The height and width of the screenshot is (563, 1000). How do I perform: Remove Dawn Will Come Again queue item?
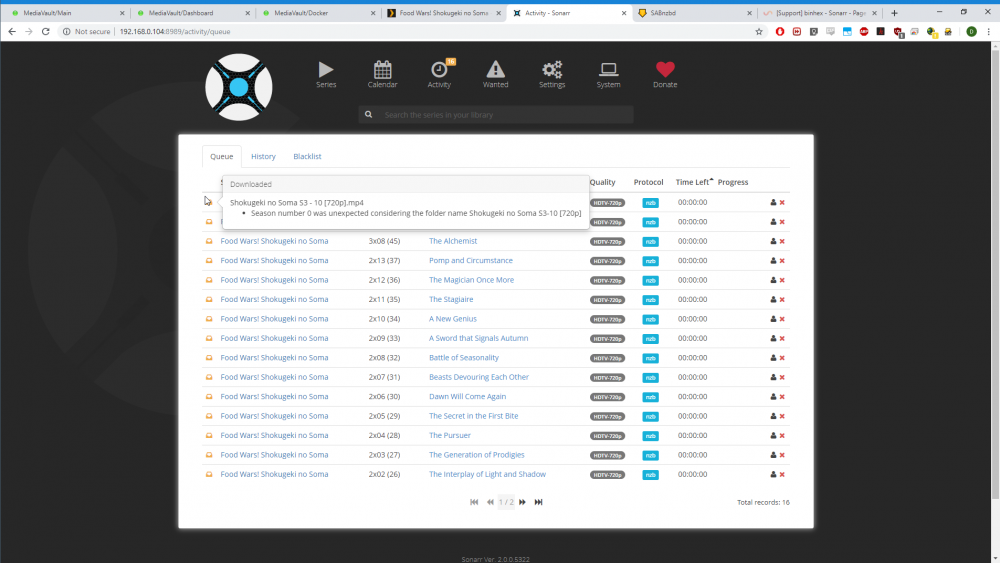point(782,397)
